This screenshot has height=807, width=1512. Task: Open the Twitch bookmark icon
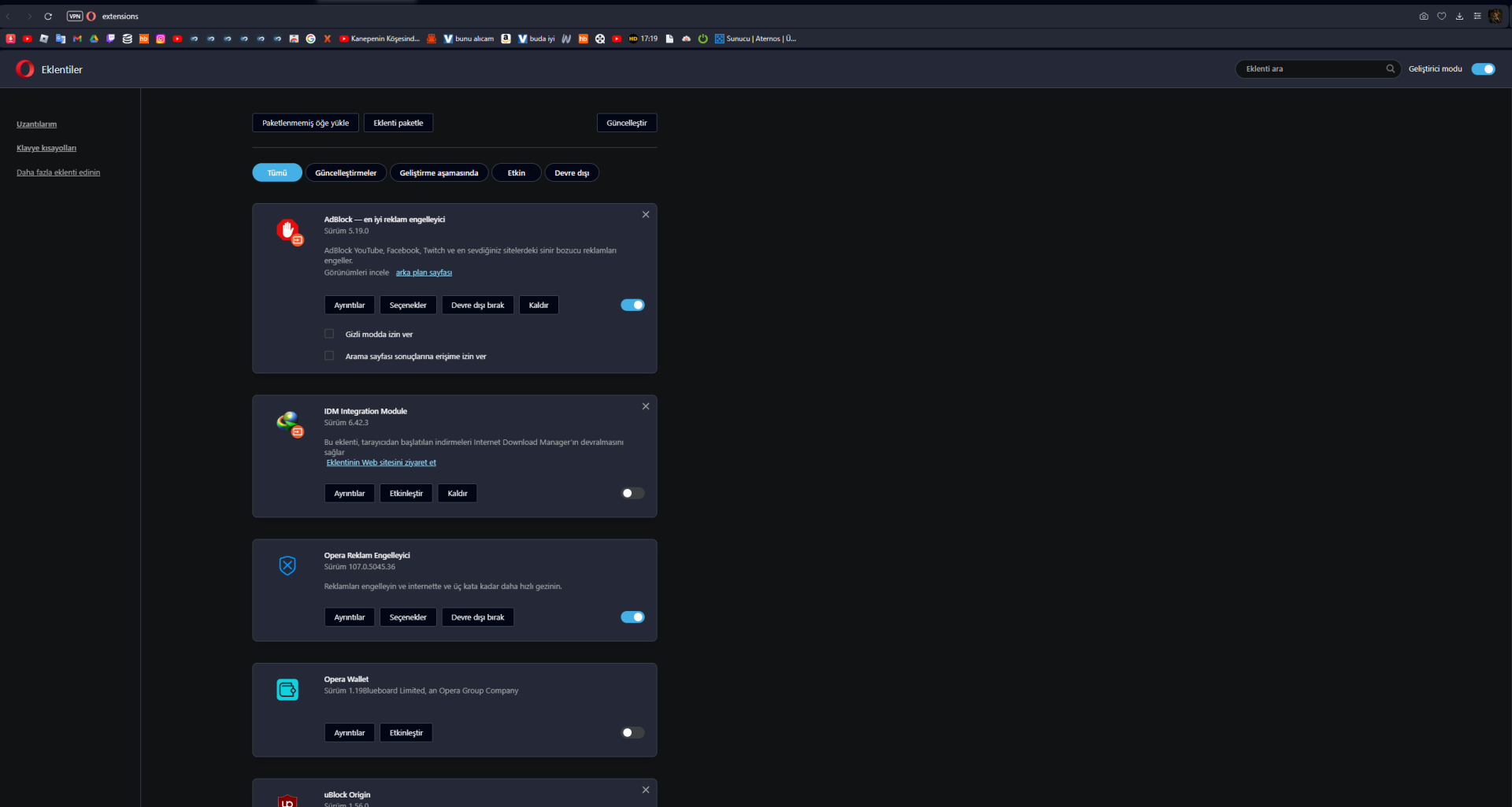click(110, 39)
